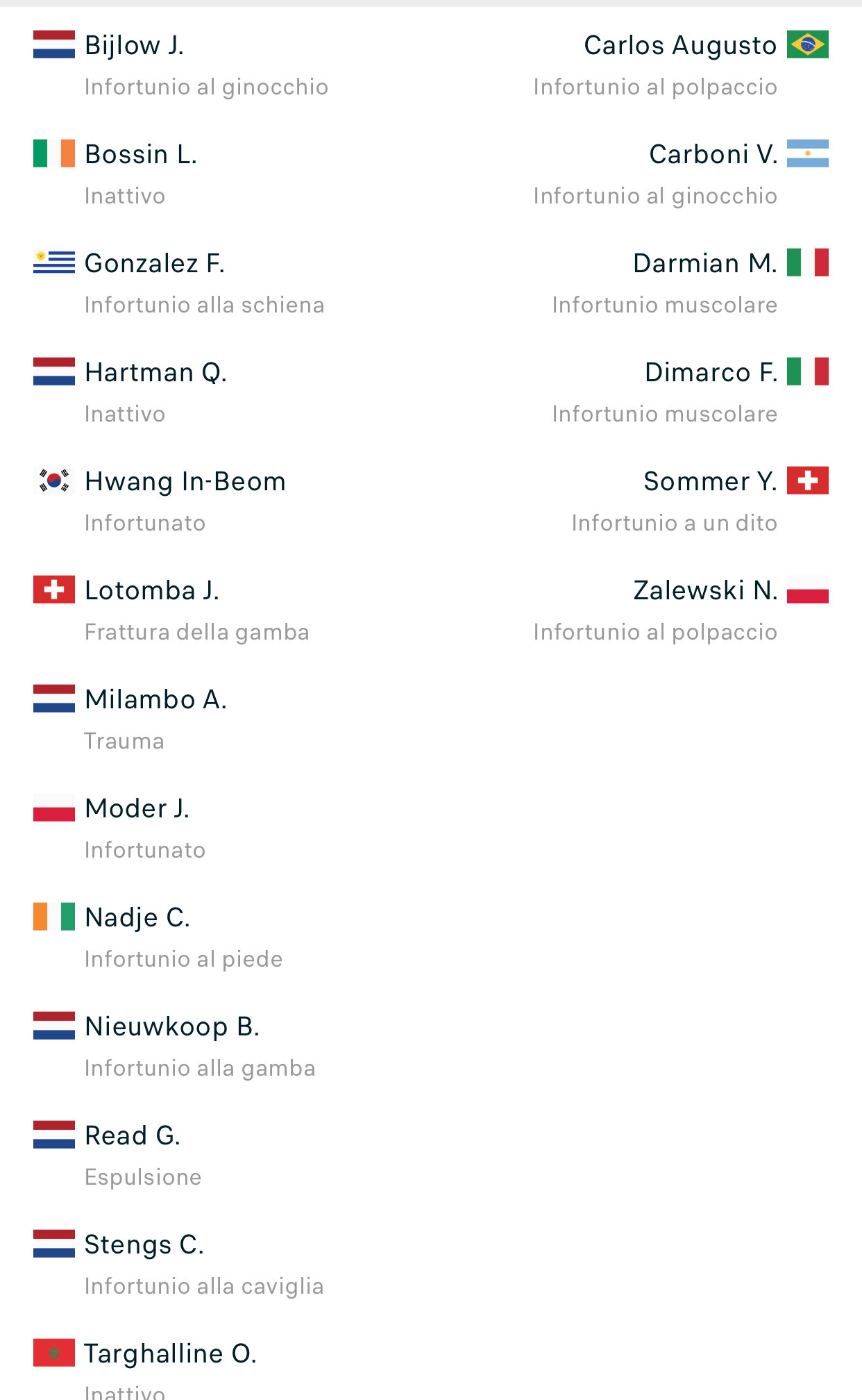
Task: Click Carlos Augusto's injury note
Action: (x=654, y=87)
